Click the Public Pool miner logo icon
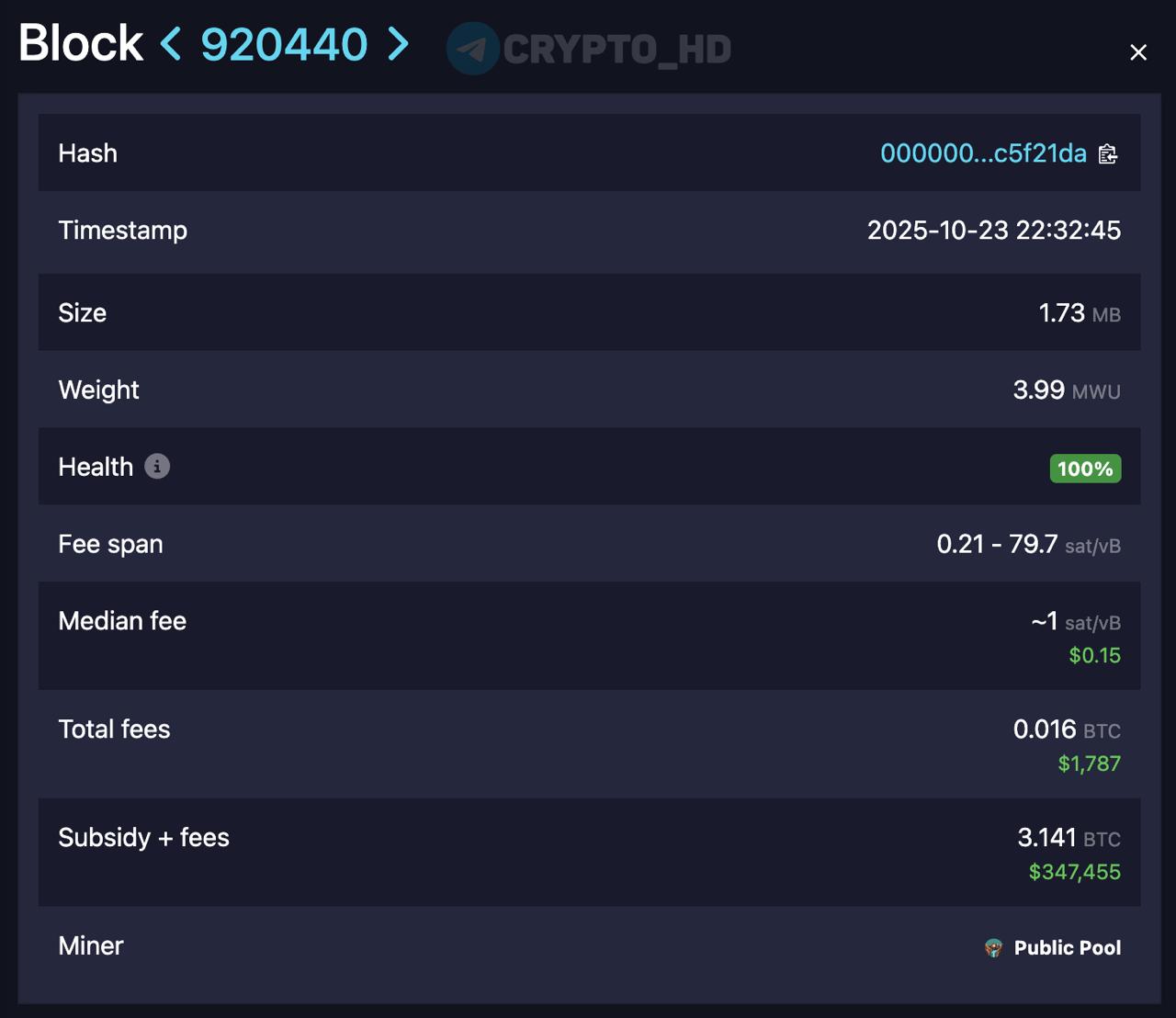This screenshot has width=1176, height=1018. (993, 948)
